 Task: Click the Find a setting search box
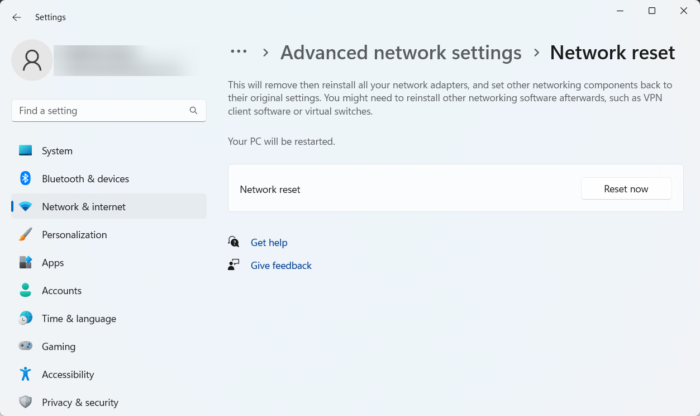(100, 111)
